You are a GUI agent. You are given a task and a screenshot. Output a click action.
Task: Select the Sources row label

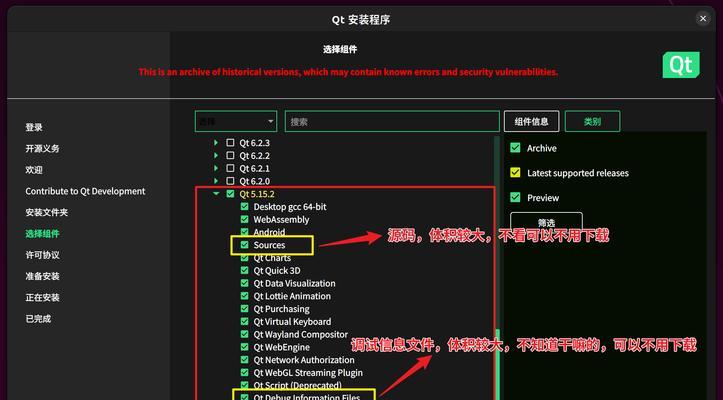[269, 245]
